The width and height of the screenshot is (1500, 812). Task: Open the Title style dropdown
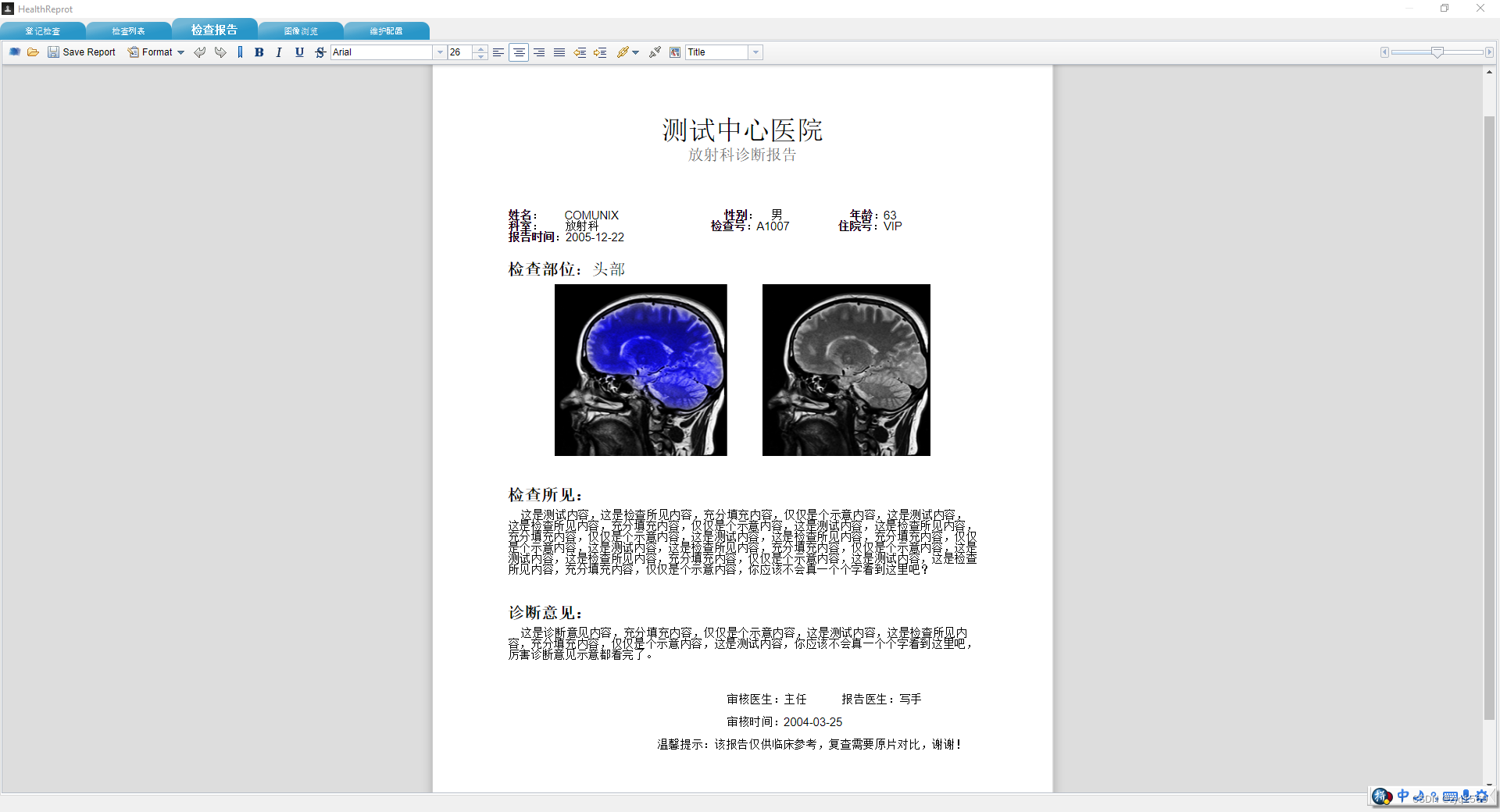755,52
